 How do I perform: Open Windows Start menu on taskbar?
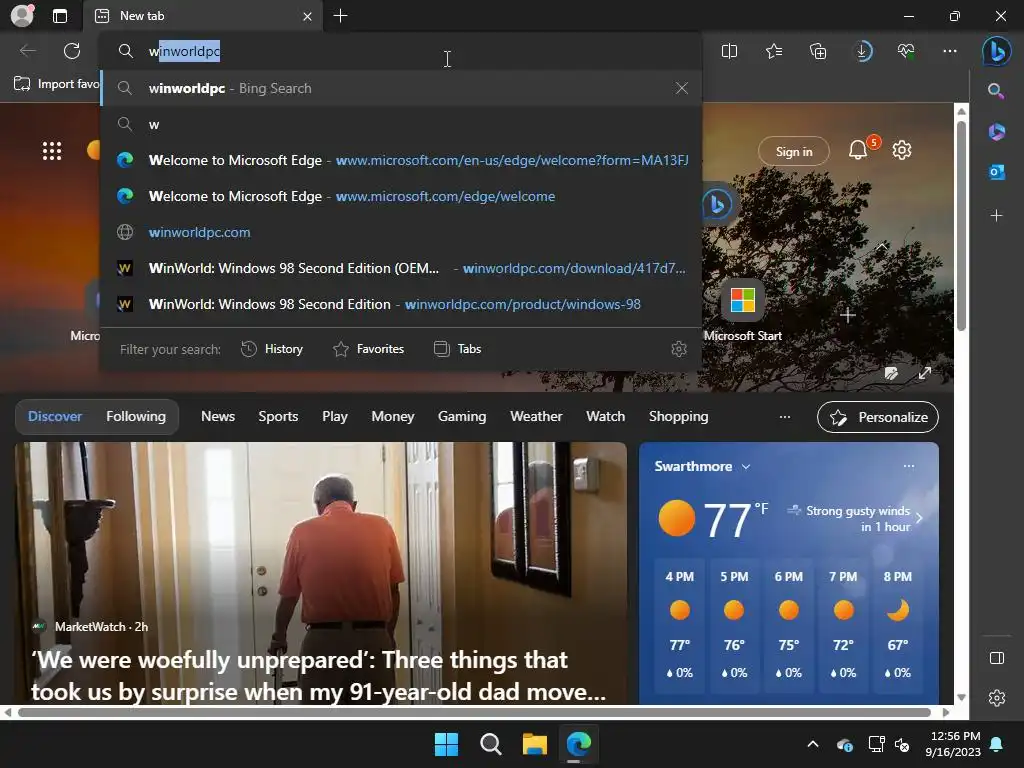click(446, 744)
